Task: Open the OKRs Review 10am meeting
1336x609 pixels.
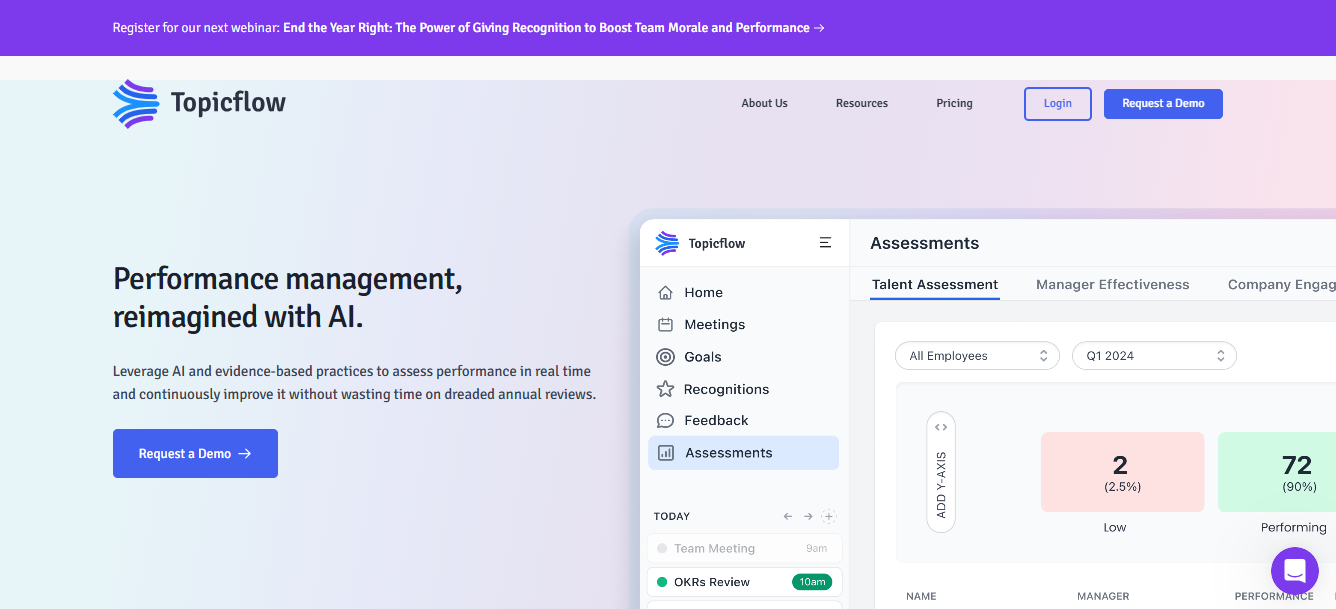Action: pos(744,582)
